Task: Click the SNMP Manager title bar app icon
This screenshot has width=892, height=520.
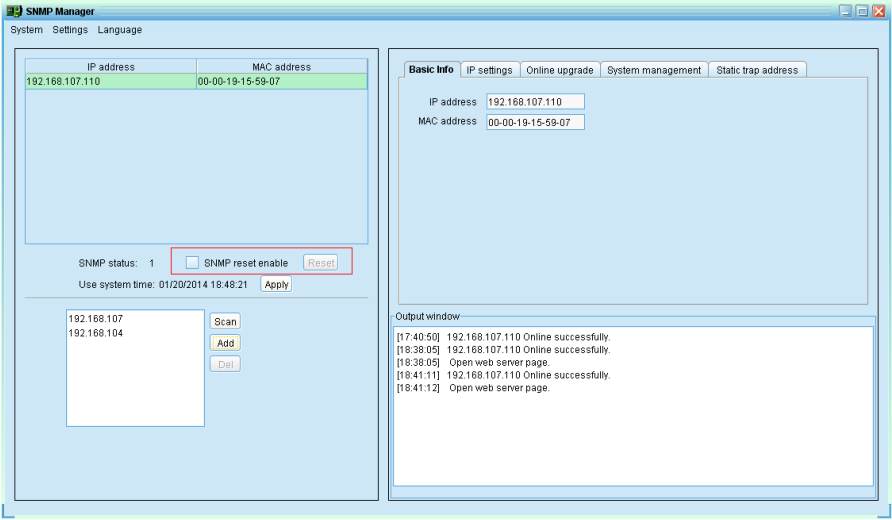Action: pos(14,11)
